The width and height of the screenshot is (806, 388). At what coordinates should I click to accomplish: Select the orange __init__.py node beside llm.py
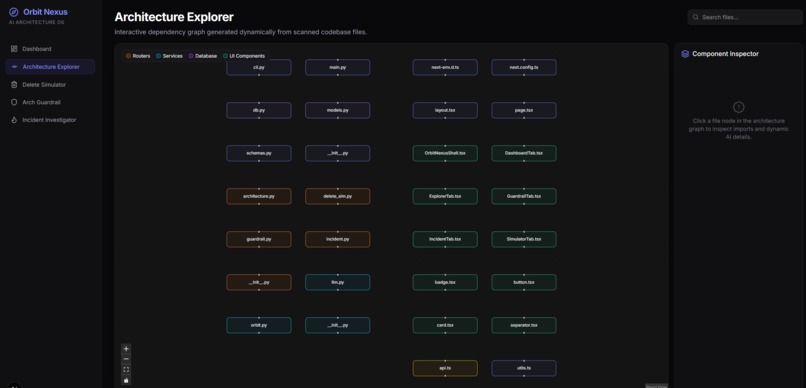pyautogui.click(x=259, y=282)
